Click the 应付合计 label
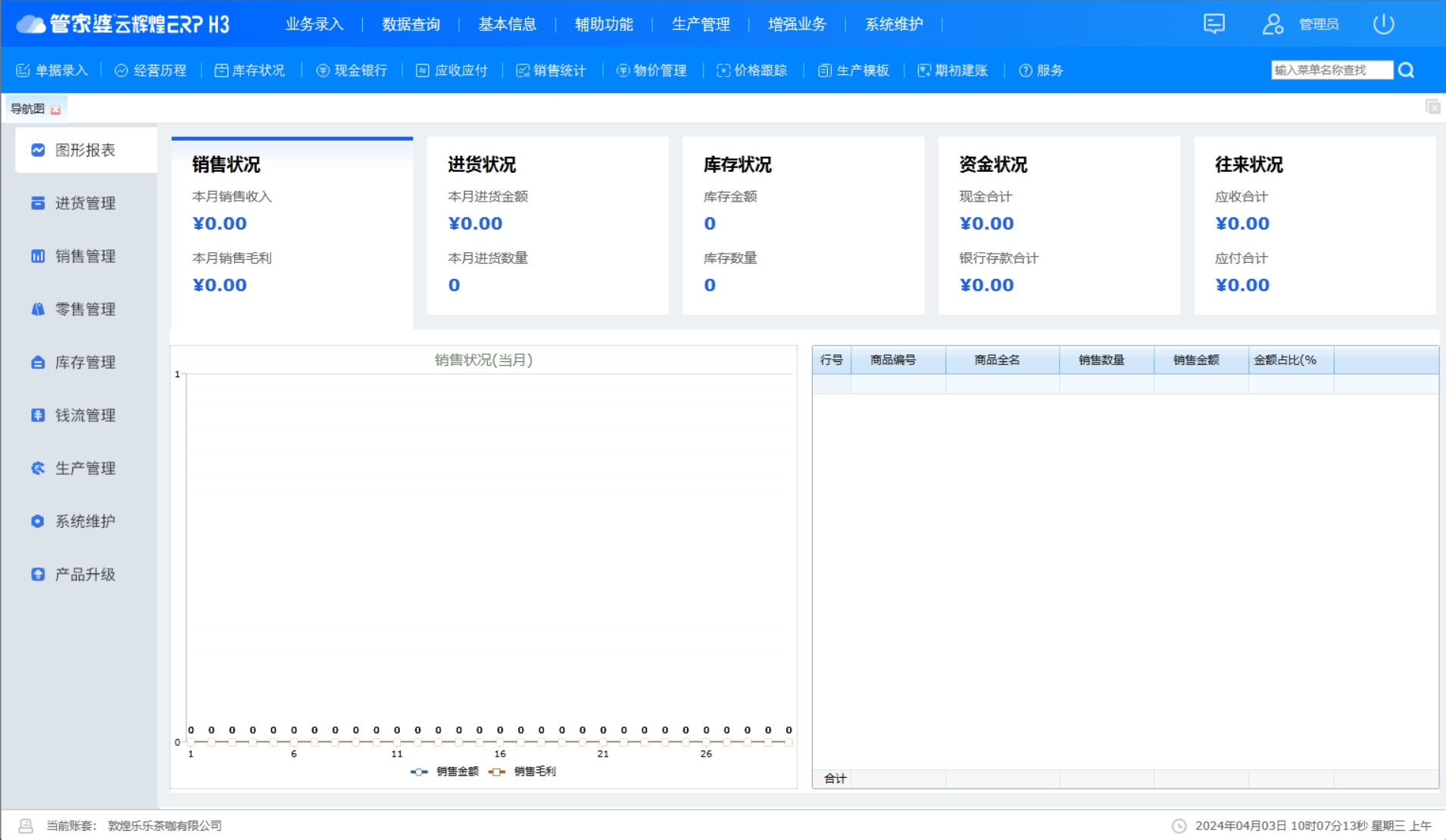This screenshot has width=1446, height=840. point(1241,258)
